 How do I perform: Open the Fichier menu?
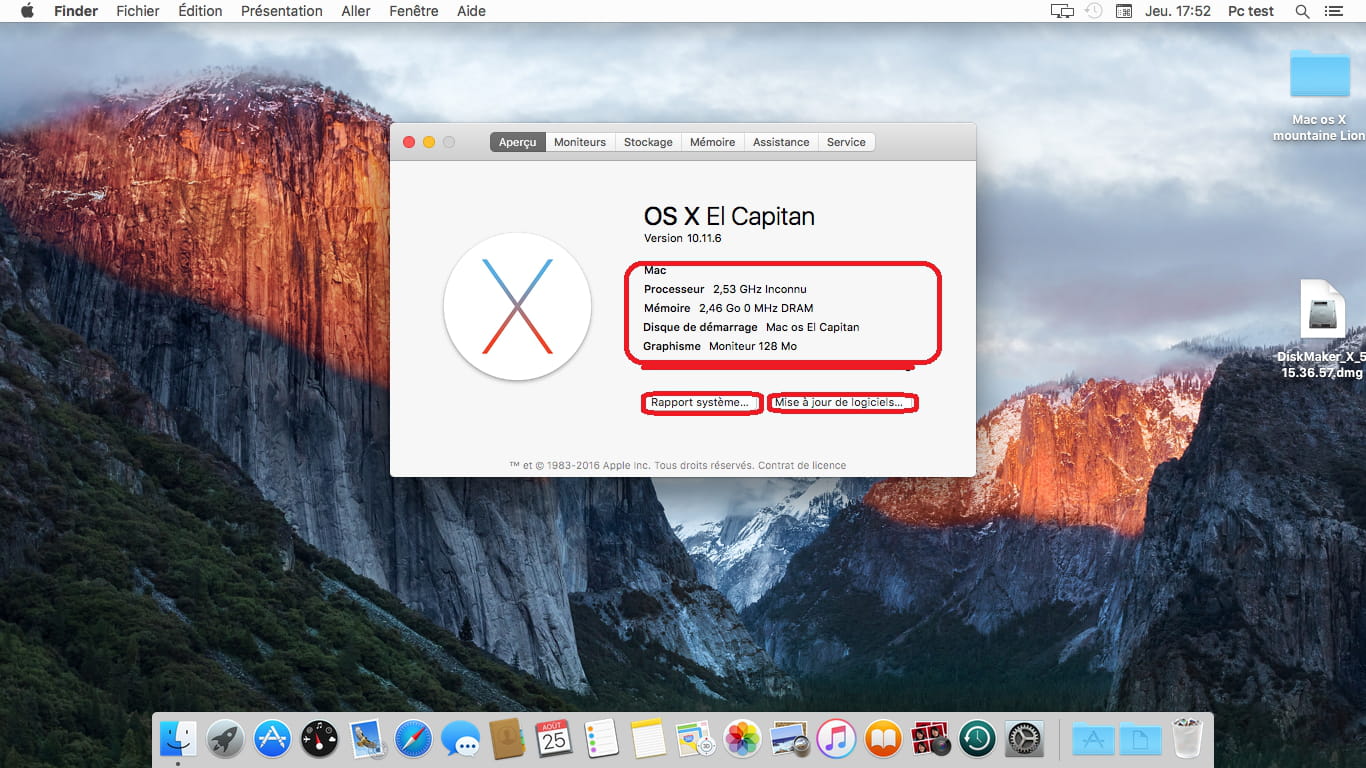[138, 11]
